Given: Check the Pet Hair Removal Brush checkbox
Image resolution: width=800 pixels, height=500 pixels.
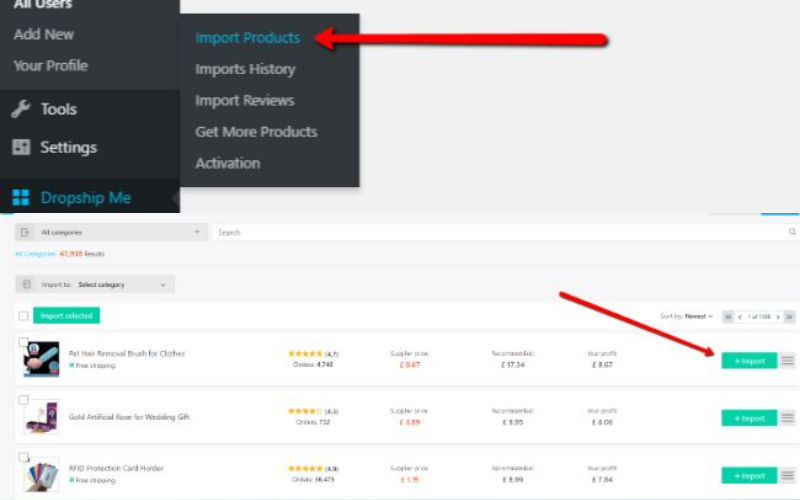Looking at the screenshot, I should click(23, 342).
